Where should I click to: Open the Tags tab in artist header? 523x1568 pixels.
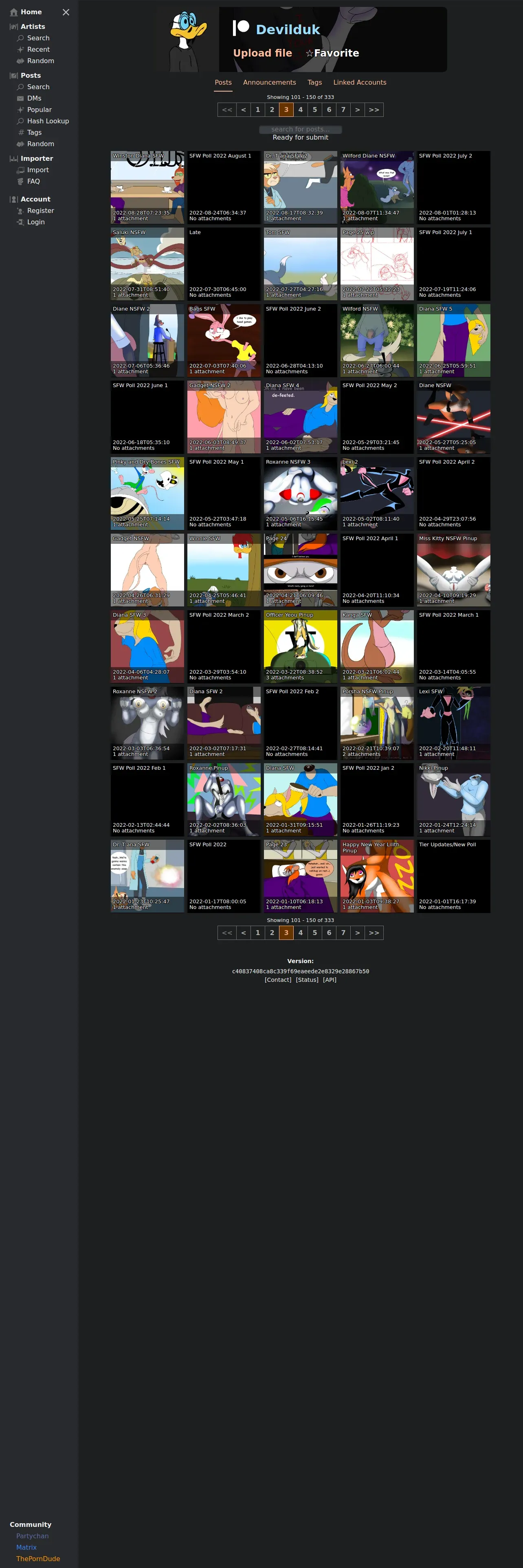[x=315, y=82]
